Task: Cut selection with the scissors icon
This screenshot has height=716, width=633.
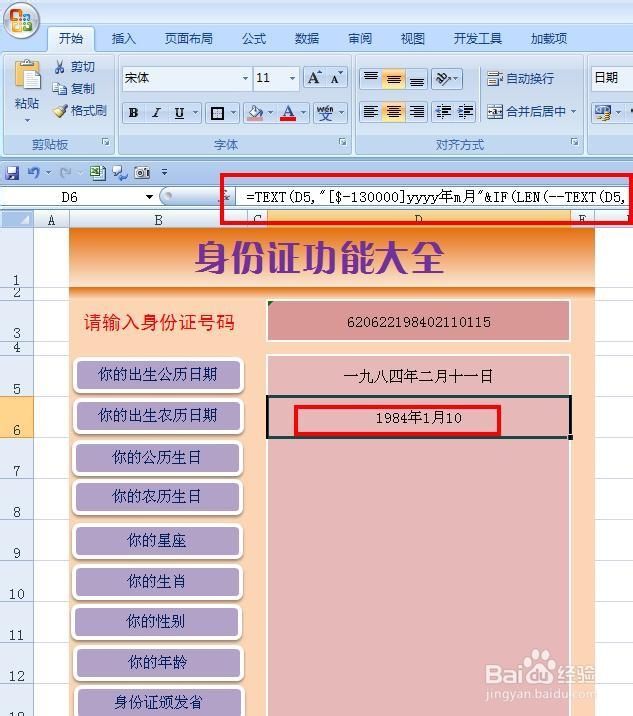Action: tap(59, 67)
